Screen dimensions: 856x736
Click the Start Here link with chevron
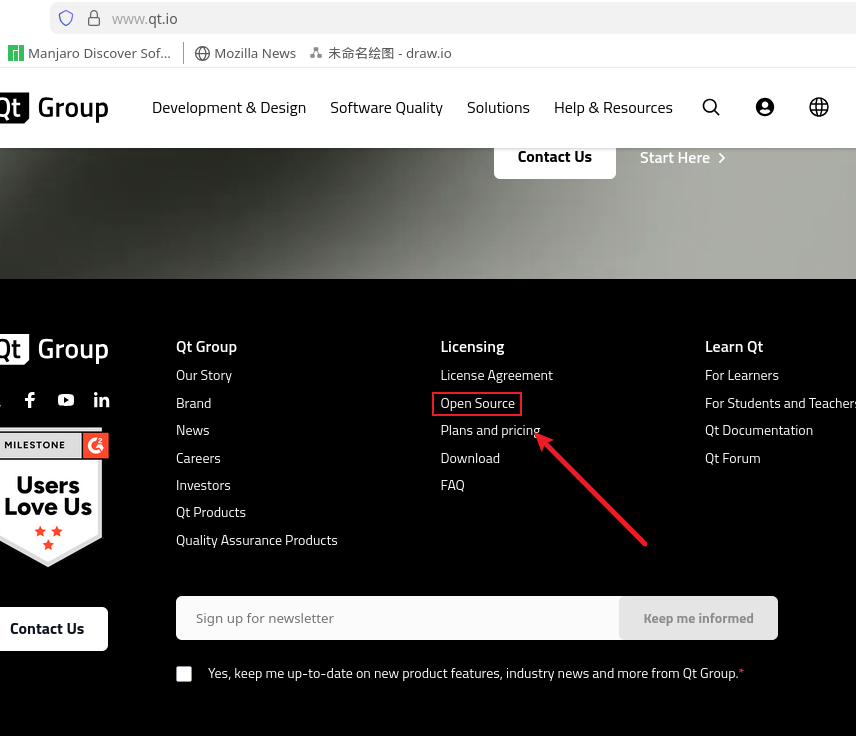point(682,158)
